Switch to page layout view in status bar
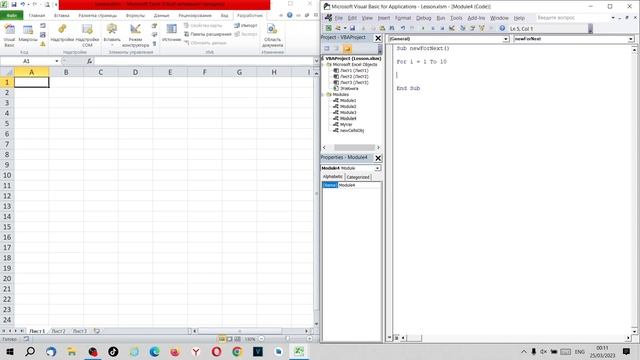This screenshot has height=360, width=640. [x=229, y=339]
